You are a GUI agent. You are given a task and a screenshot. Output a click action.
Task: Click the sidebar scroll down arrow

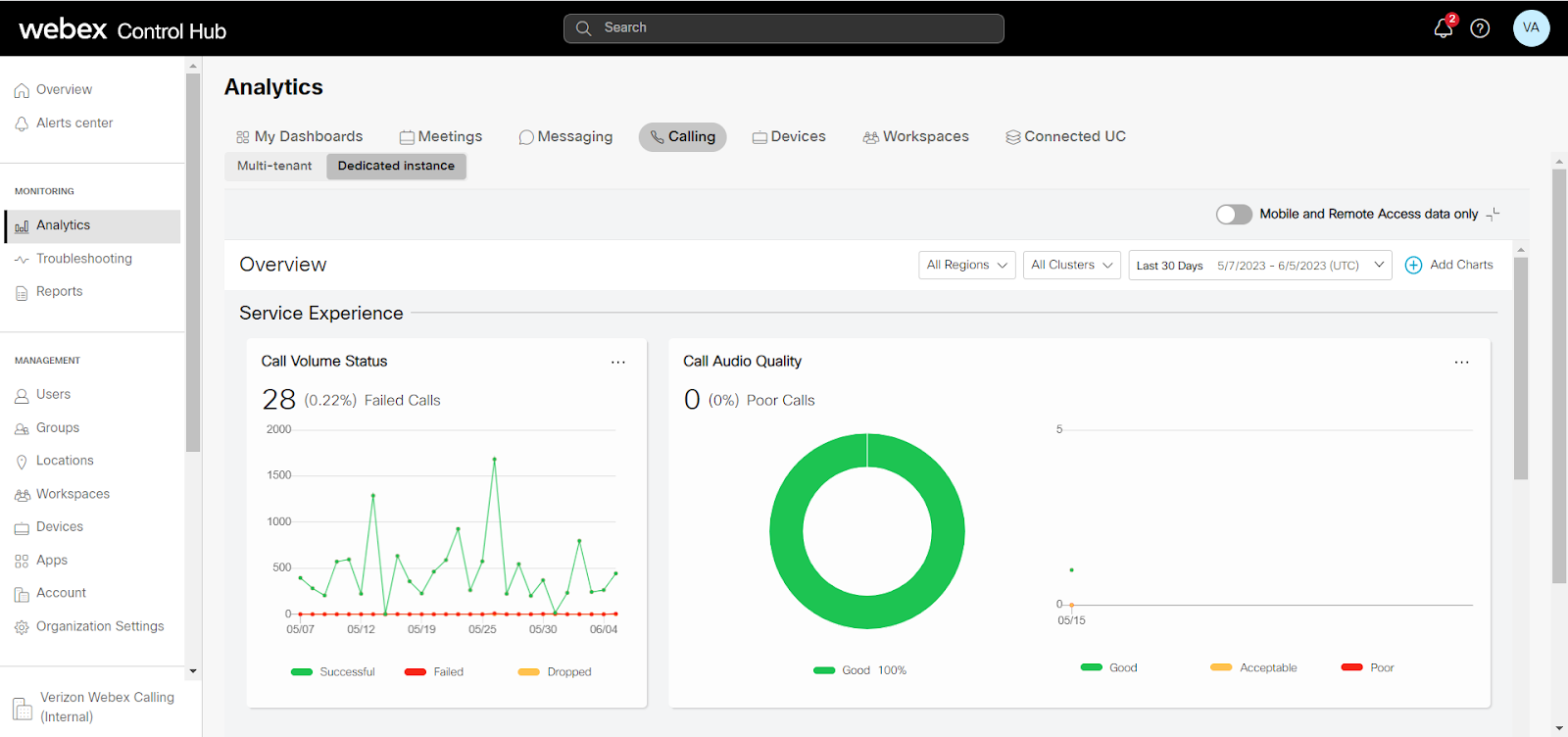(193, 671)
